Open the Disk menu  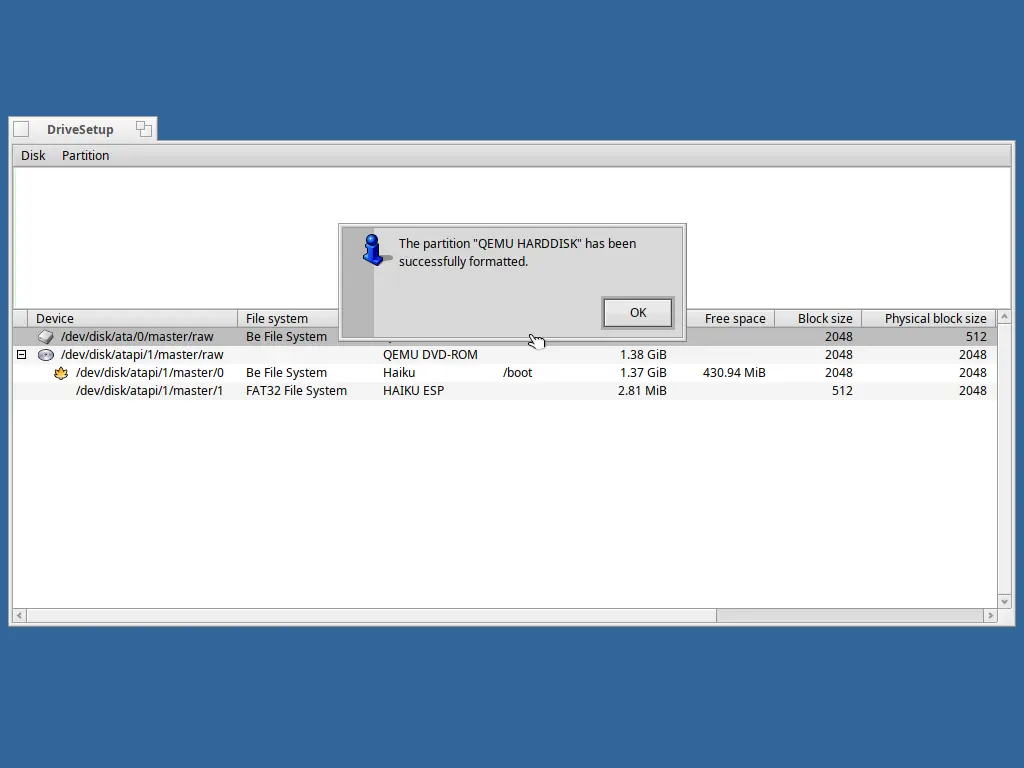coord(33,155)
